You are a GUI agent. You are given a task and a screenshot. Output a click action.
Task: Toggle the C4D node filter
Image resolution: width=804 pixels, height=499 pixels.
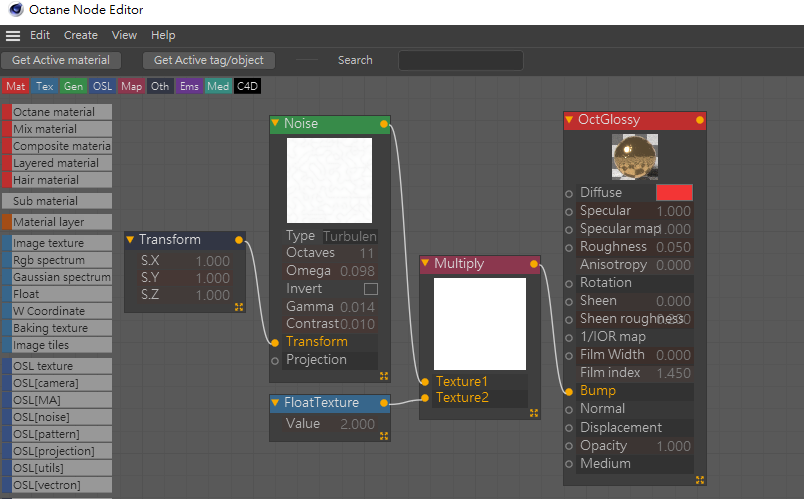tap(247, 86)
